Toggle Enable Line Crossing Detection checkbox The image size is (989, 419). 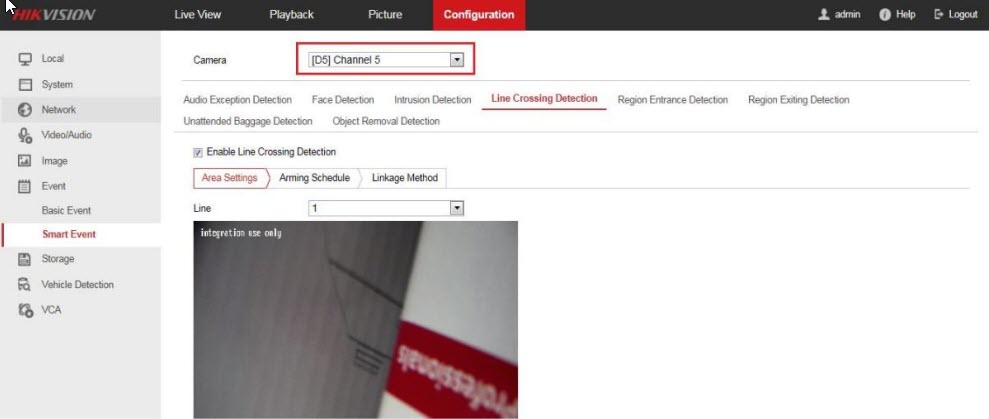(198, 152)
